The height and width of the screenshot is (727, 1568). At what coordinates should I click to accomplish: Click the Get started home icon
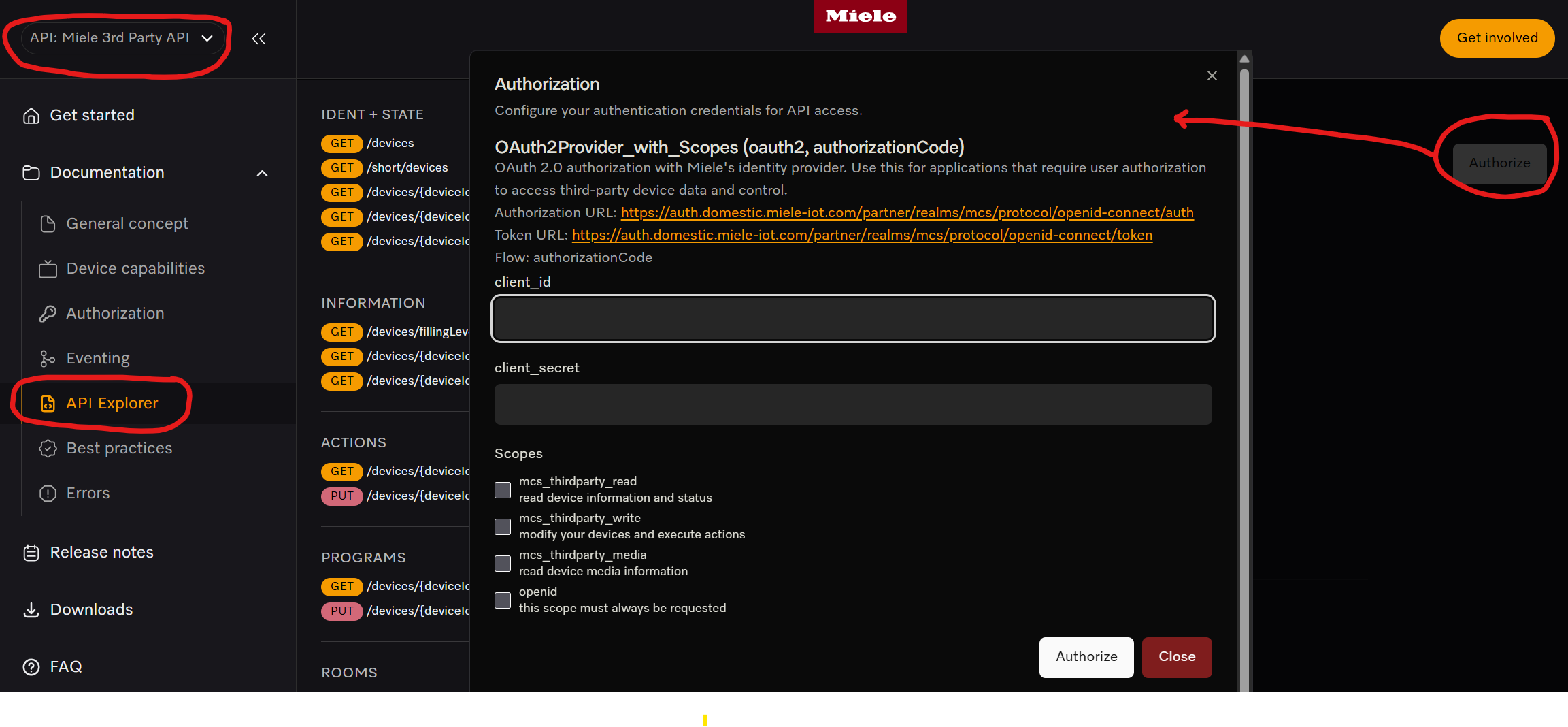(x=31, y=116)
